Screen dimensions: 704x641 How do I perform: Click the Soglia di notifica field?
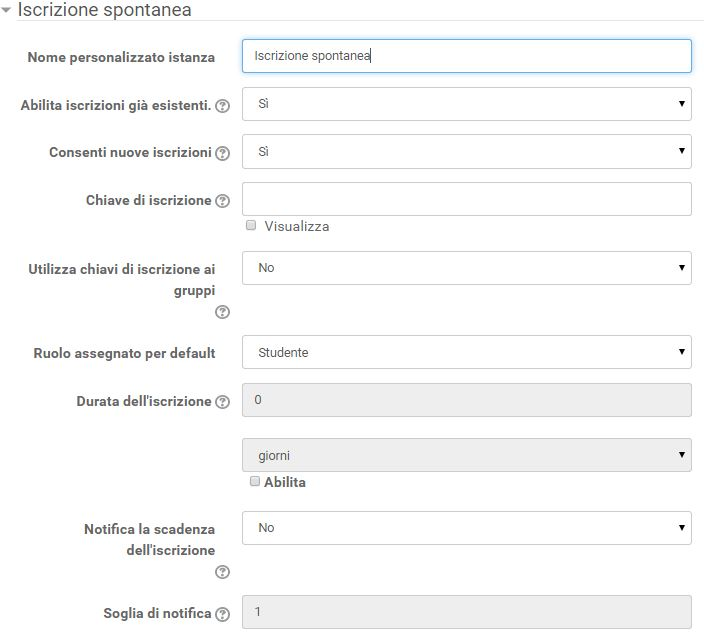pyautogui.click(x=466, y=612)
